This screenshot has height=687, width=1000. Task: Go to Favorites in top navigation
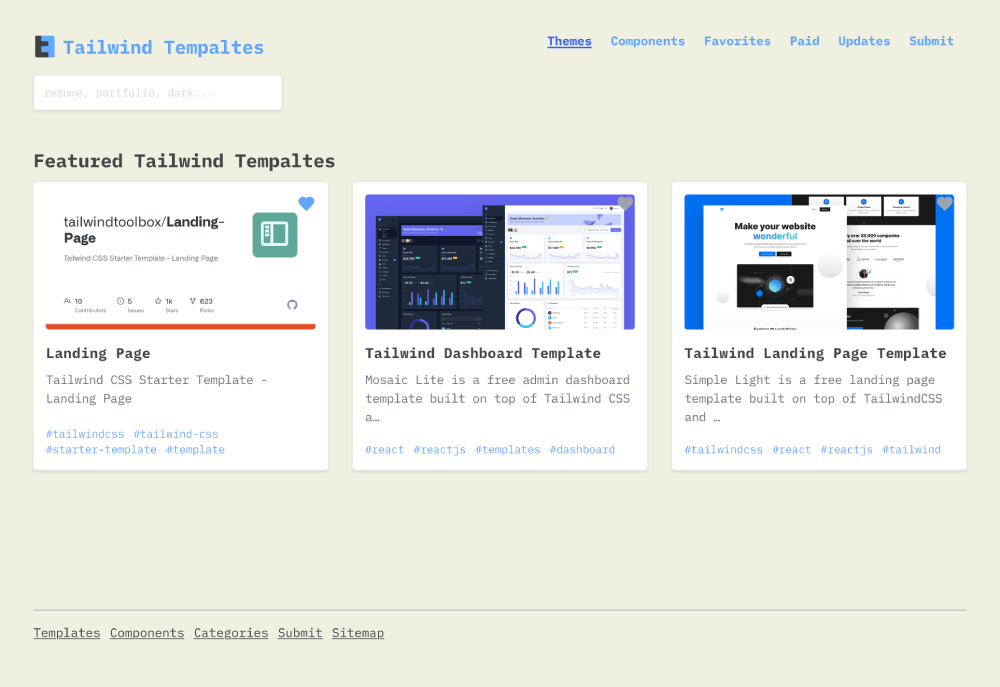pyautogui.click(x=737, y=41)
